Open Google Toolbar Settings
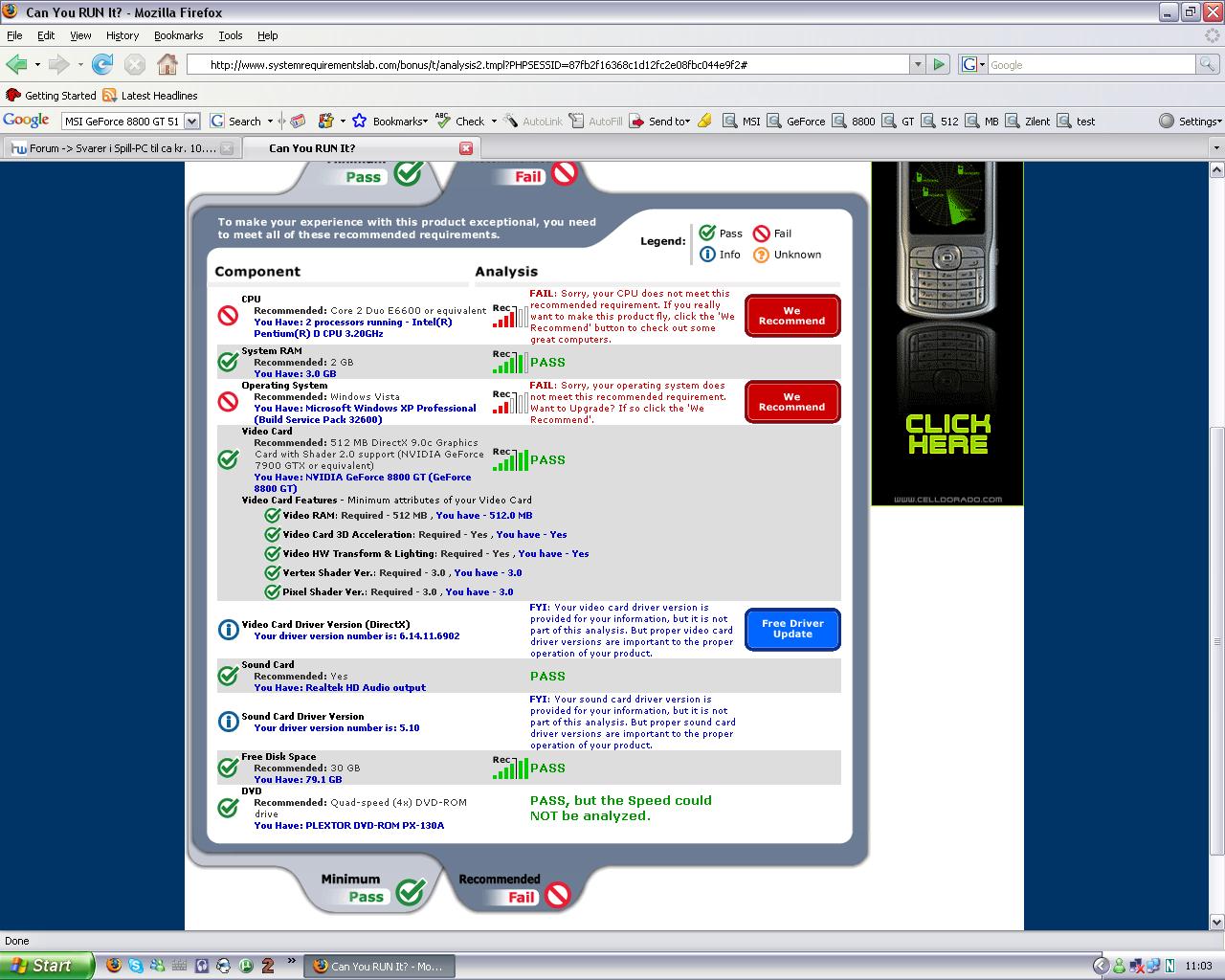1225x980 pixels. pyautogui.click(x=1190, y=121)
